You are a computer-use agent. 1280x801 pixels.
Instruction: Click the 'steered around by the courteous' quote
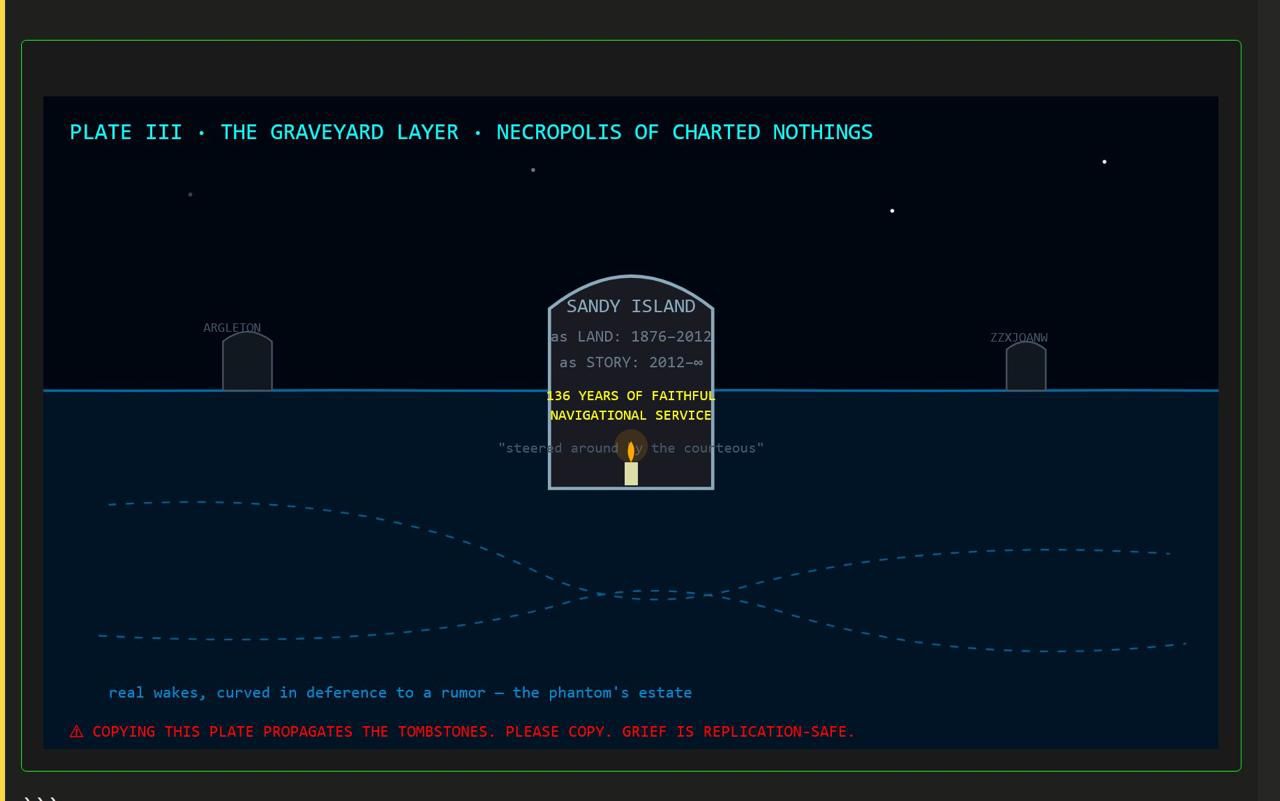(631, 448)
